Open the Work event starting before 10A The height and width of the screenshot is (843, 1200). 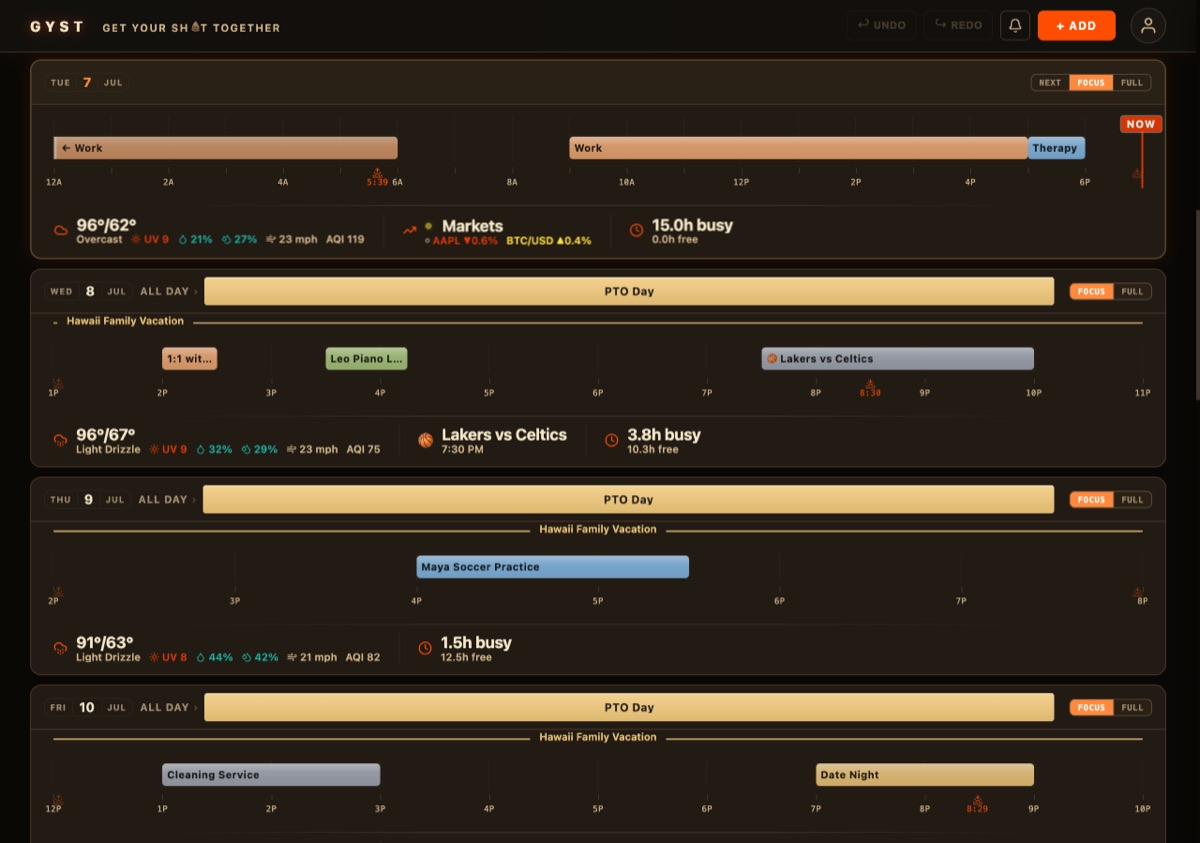click(798, 148)
